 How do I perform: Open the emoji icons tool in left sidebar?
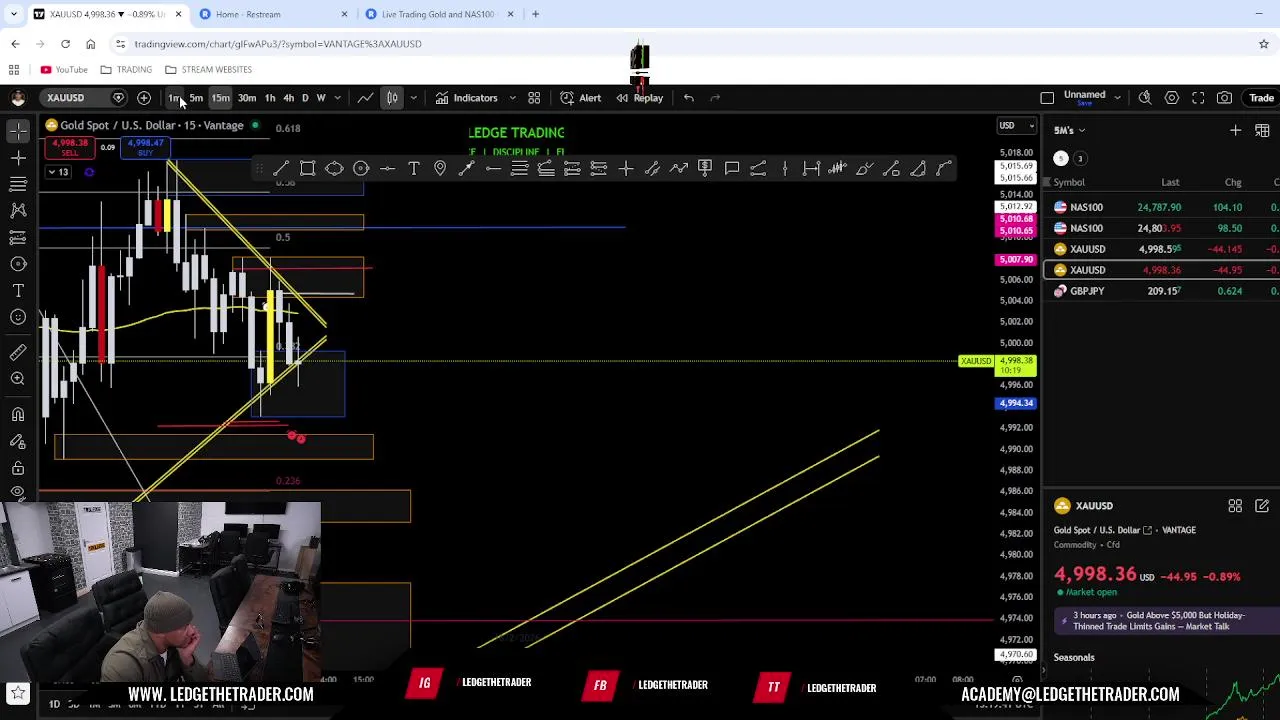click(x=18, y=317)
